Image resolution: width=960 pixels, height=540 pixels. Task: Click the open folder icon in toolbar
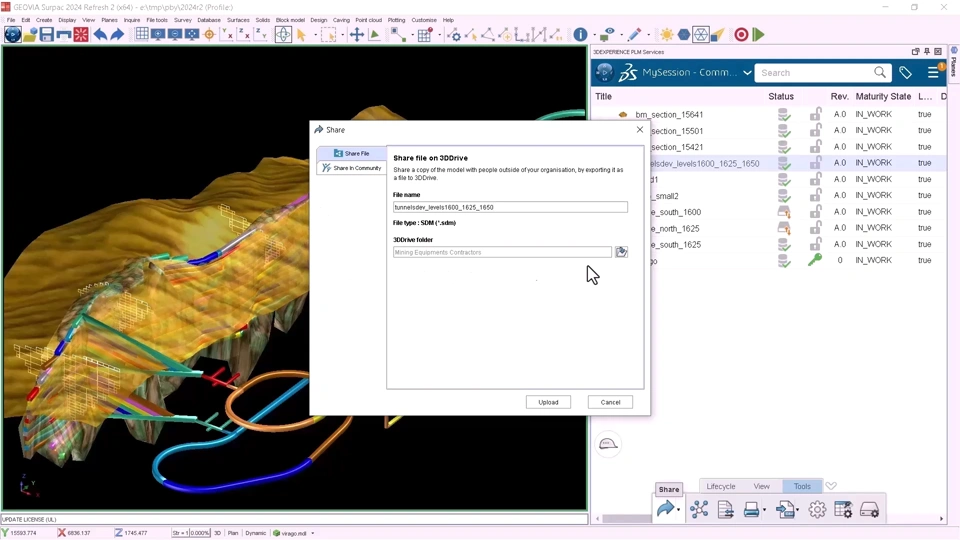[29, 34]
